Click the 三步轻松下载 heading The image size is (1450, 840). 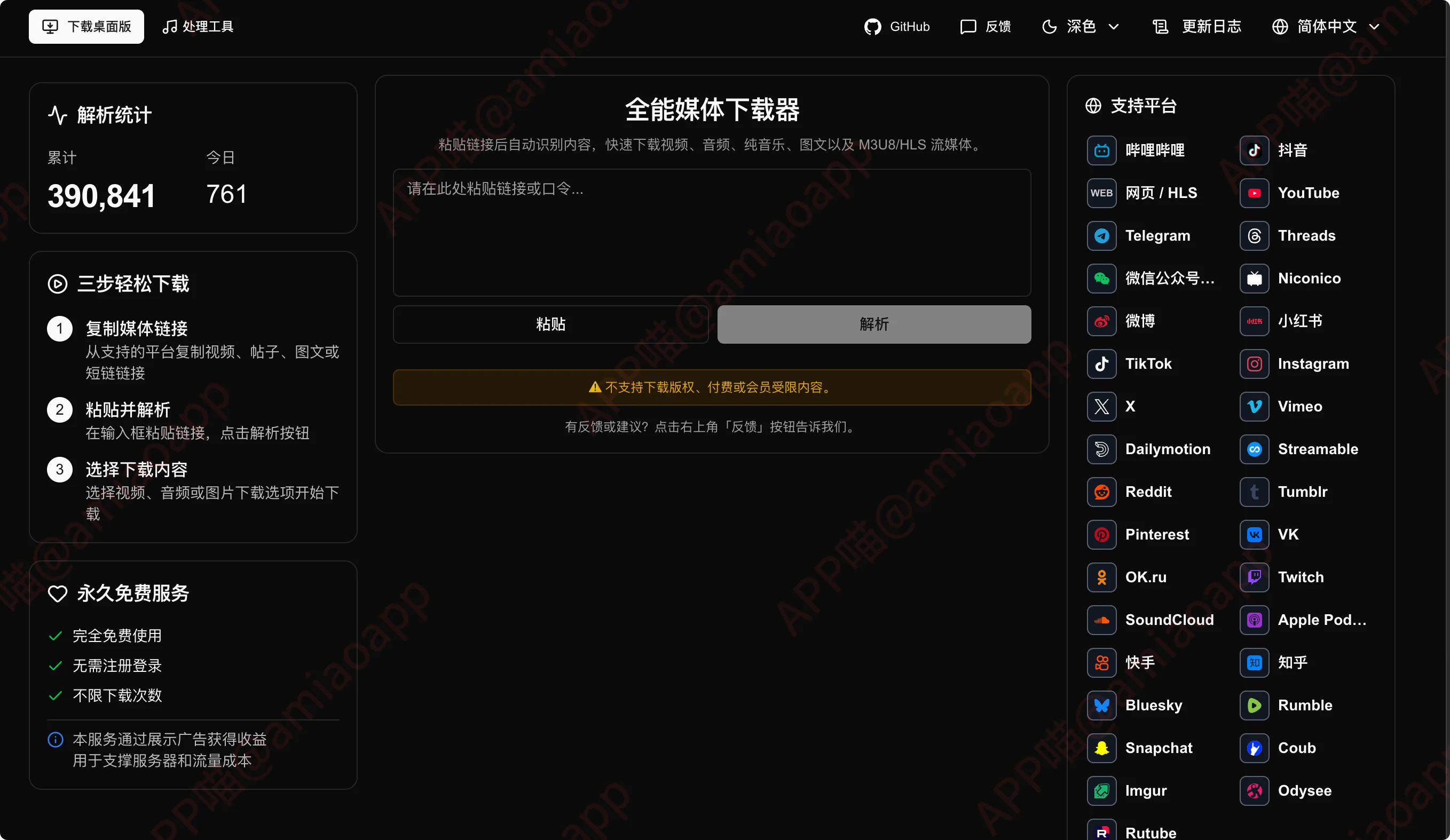pos(133,283)
